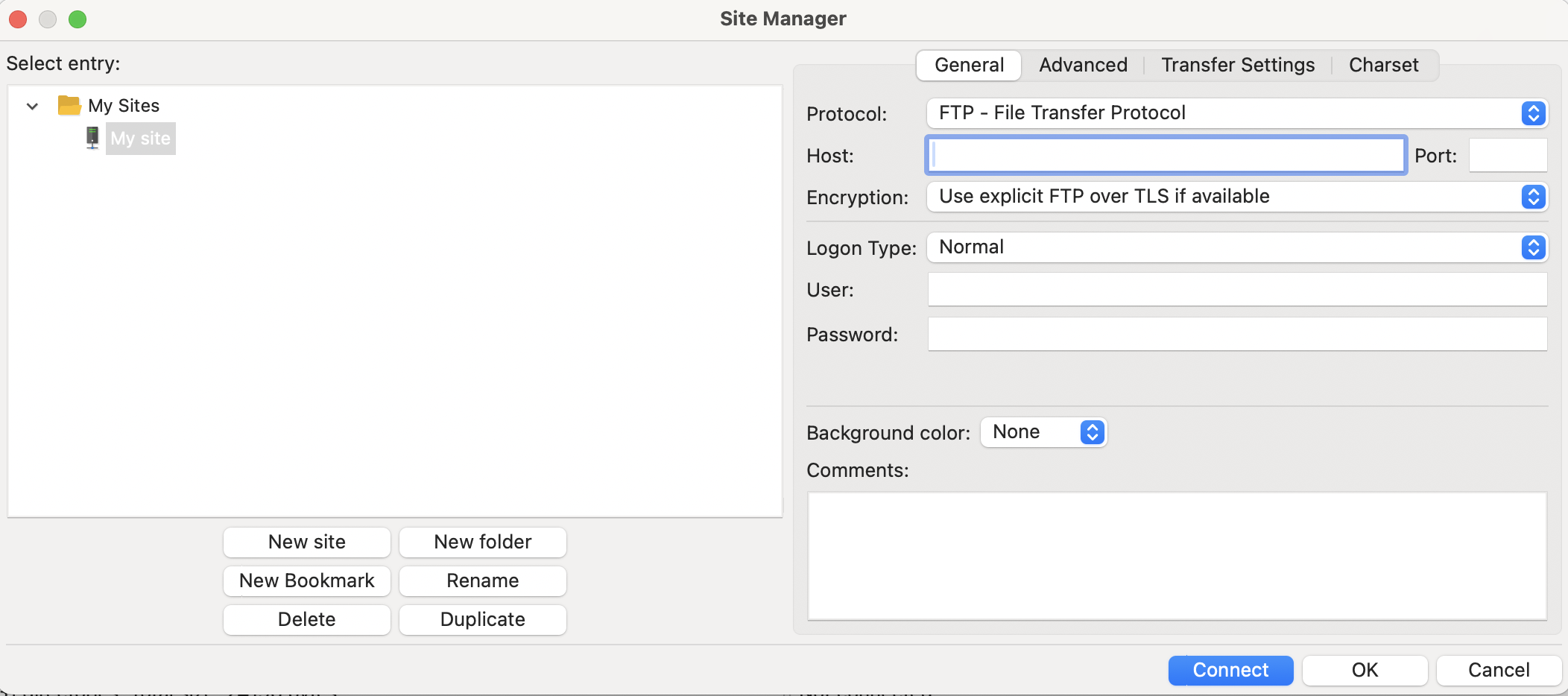Click the Logon Type stepper control
1568x696 pixels.
pos(1533,247)
